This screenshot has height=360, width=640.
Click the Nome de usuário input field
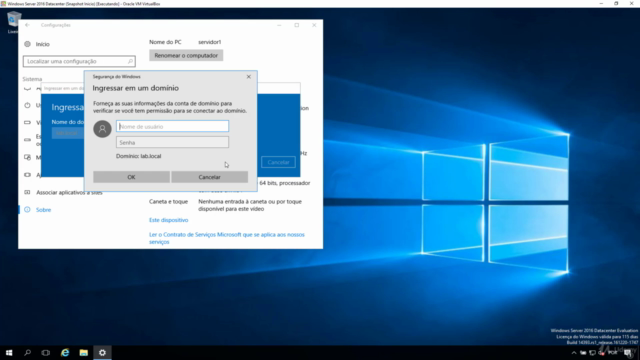click(172, 127)
